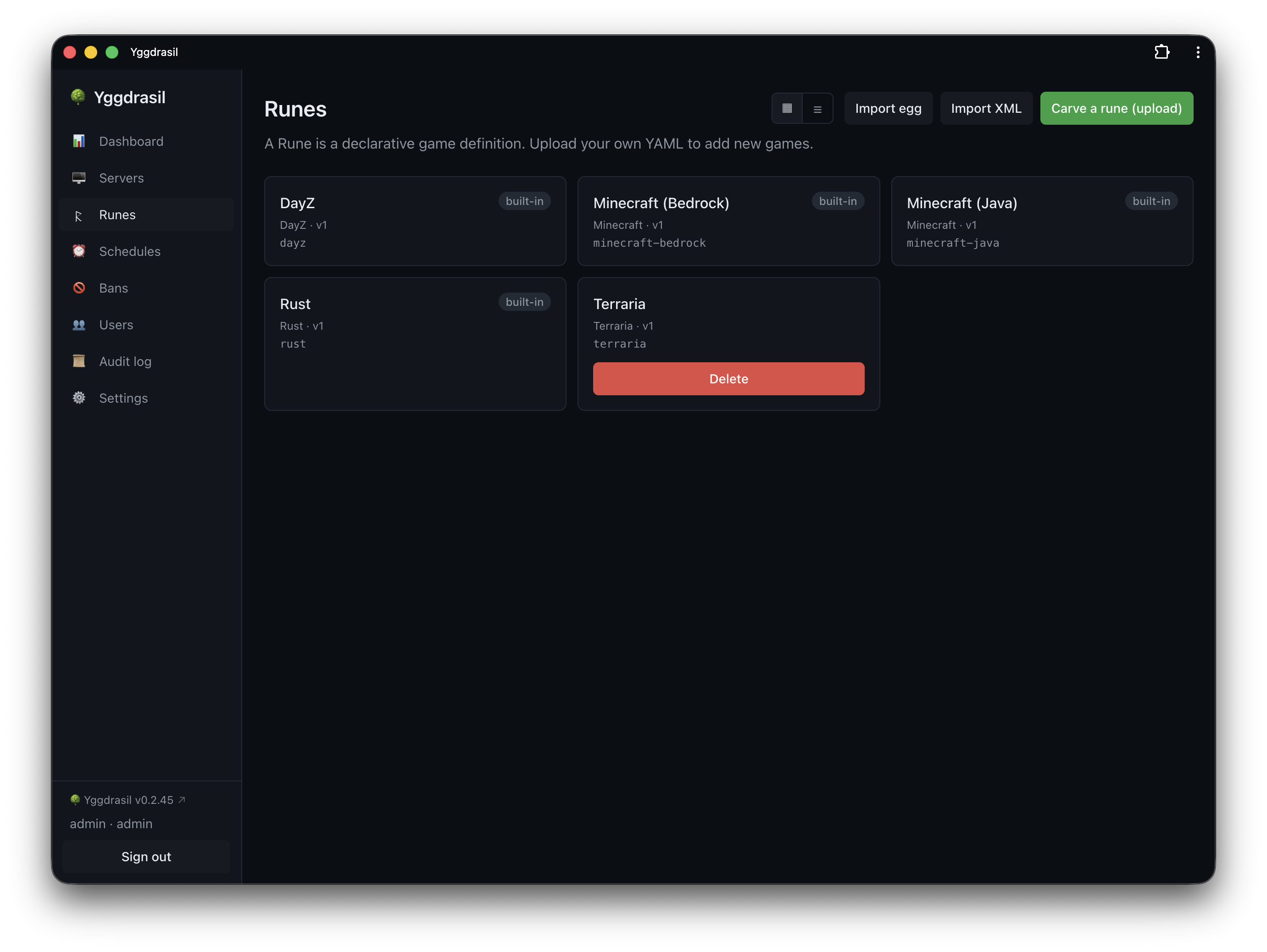Import an XML definition
The height and width of the screenshot is (952, 1267).
coord(986,108)
